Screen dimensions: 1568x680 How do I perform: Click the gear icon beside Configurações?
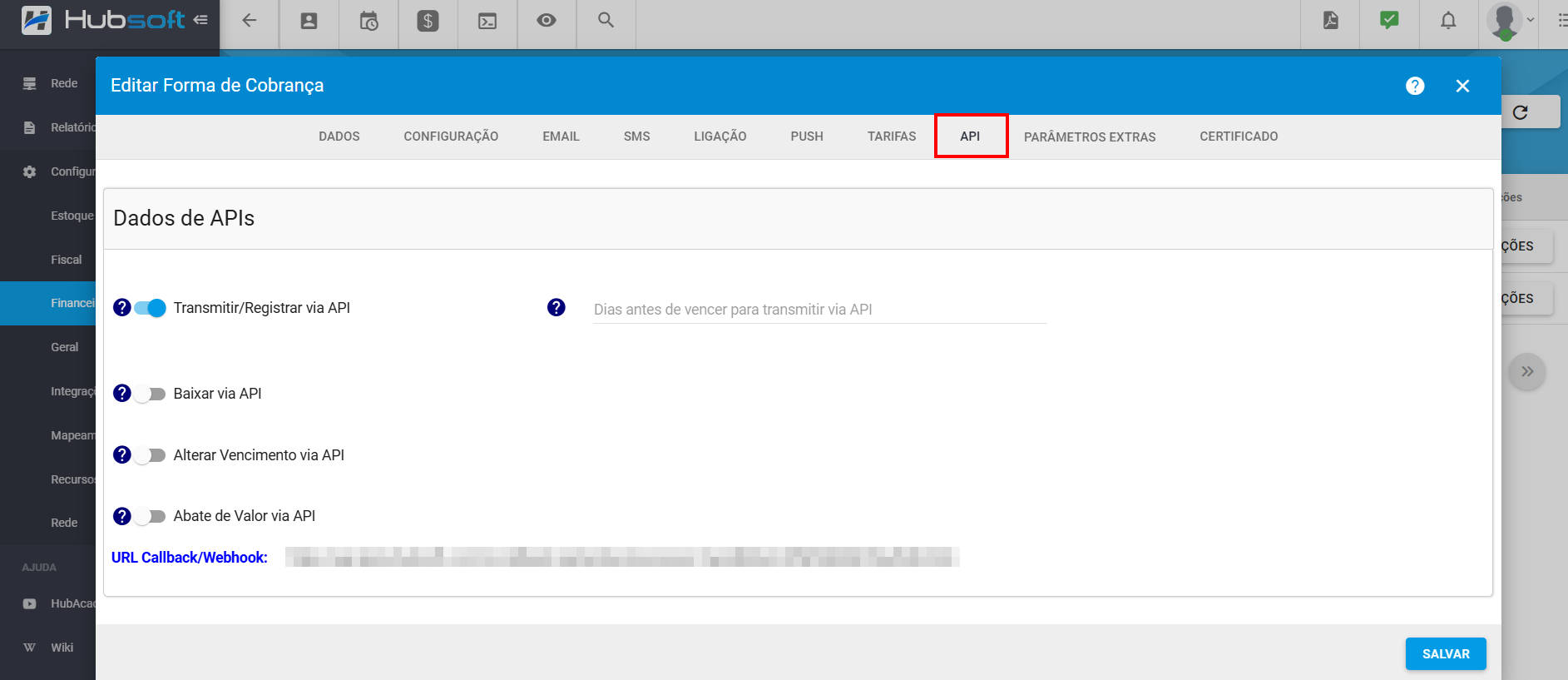point(30,171)
